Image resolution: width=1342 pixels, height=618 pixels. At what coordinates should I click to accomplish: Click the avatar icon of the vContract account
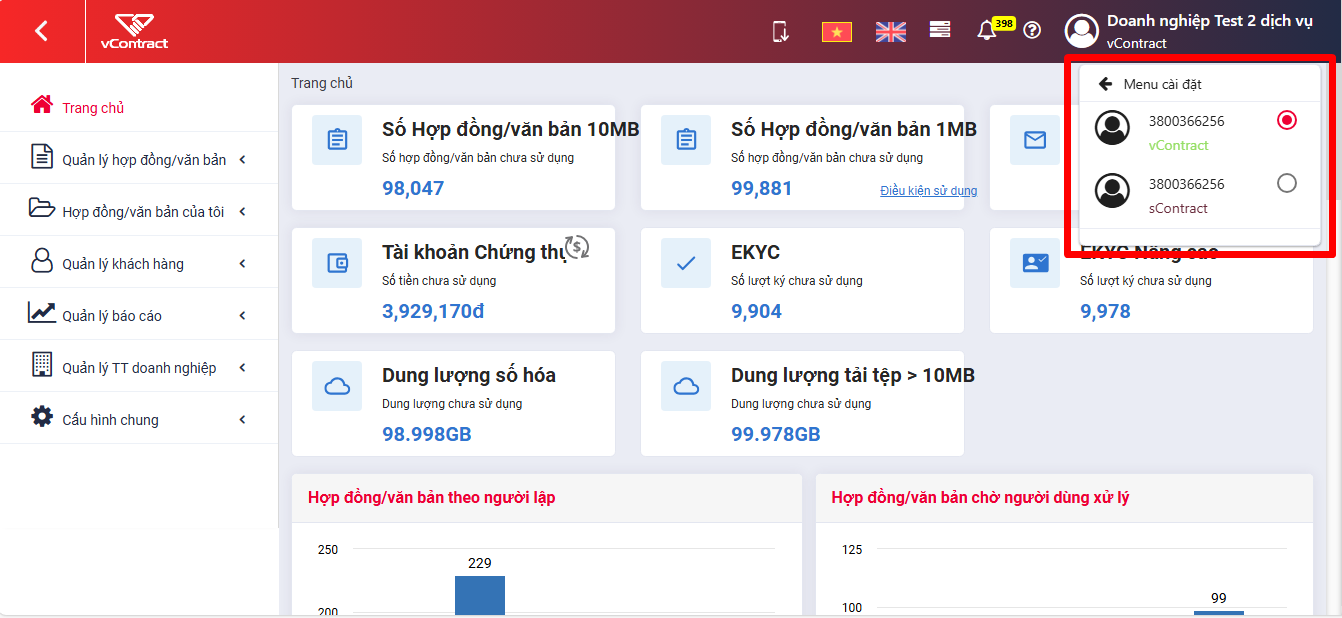[1112, 128]
